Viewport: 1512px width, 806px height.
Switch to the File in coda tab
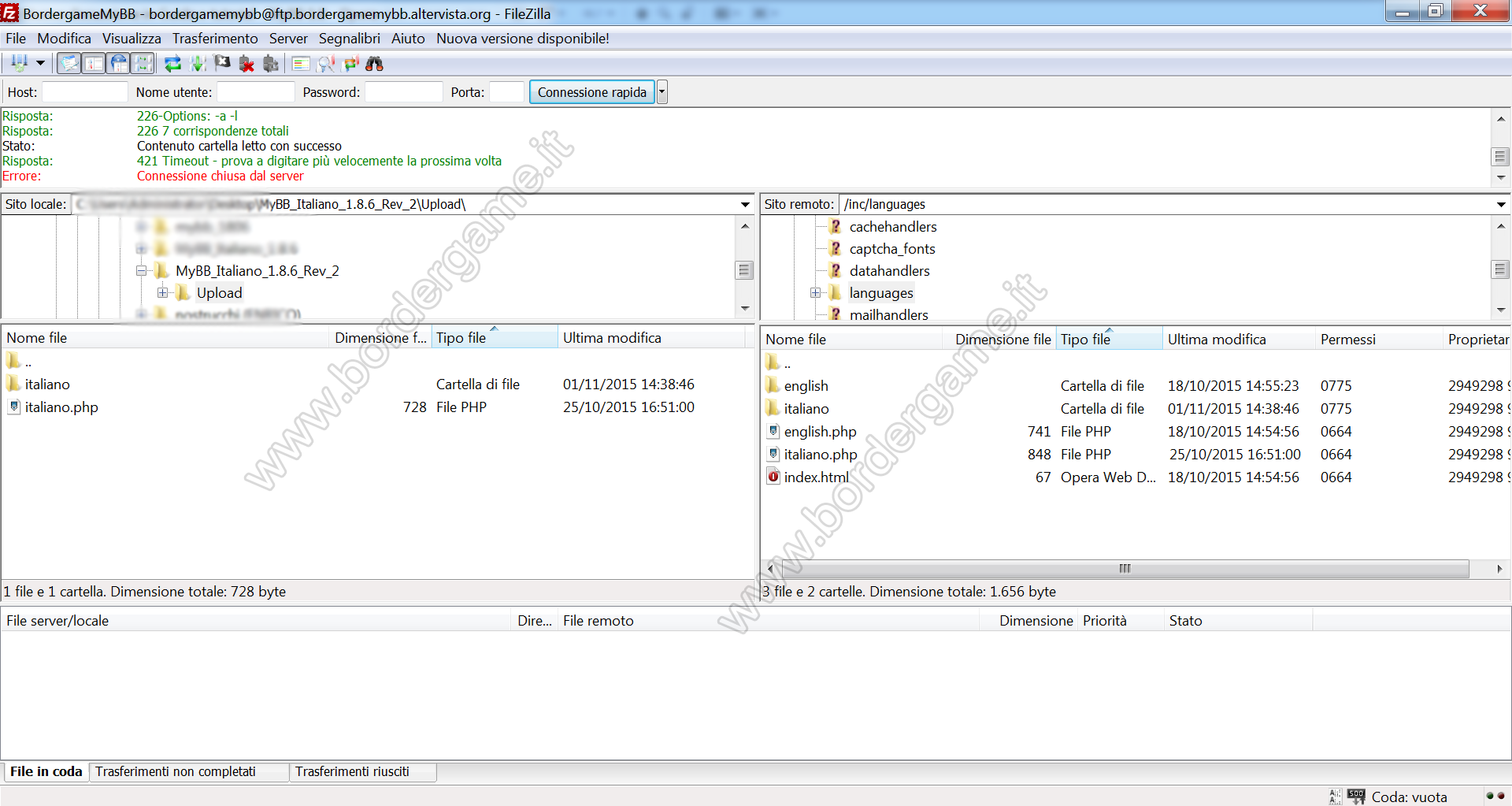point(46,772)
